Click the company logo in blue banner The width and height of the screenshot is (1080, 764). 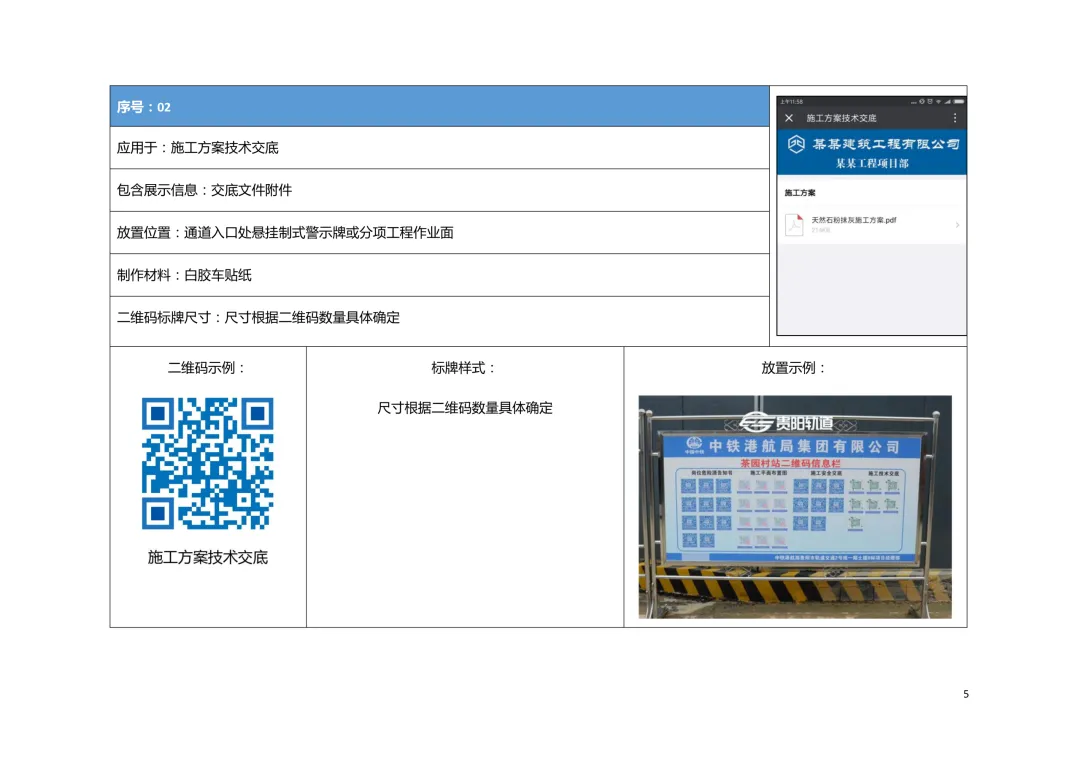point(796,144)
